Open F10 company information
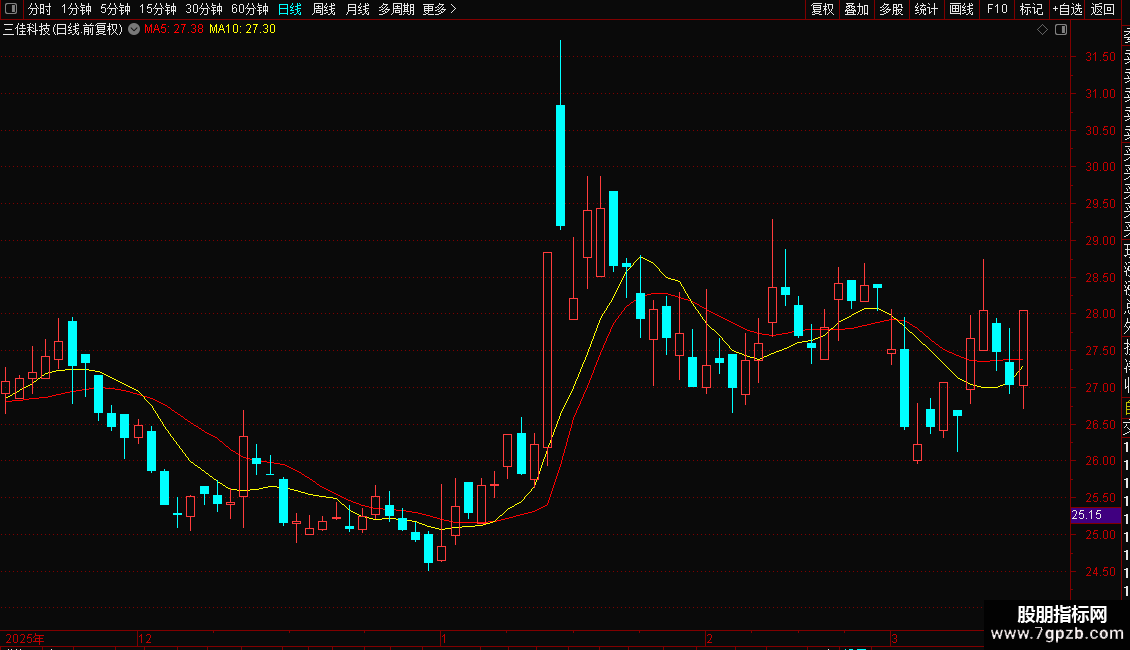 coord(997,9)
